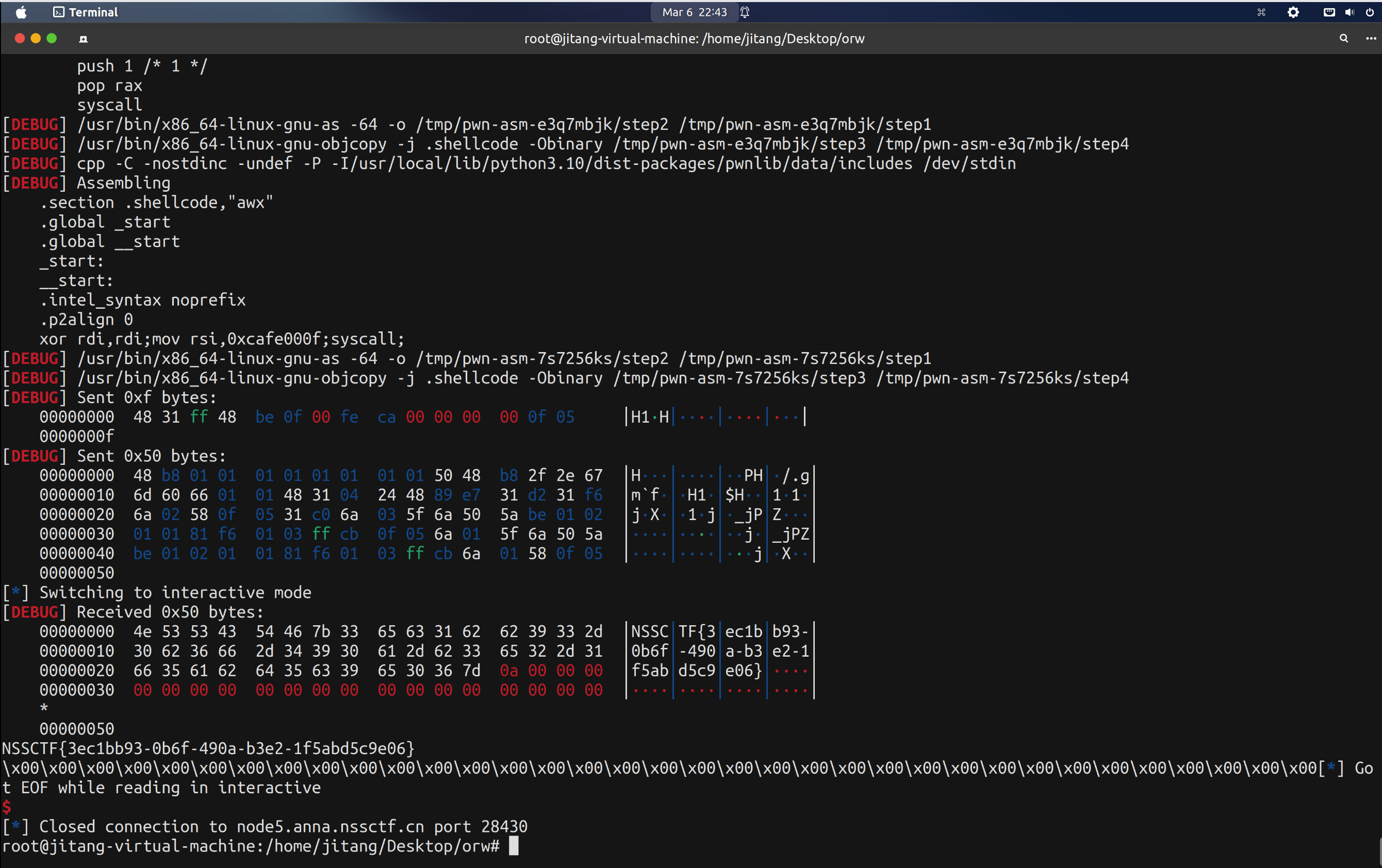Click the notification bell icon
Screen dimensions: 1382x868
coord(745,12)
